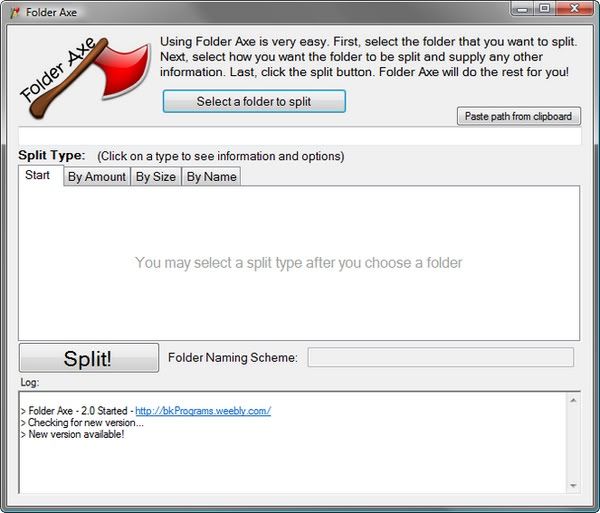Image resolution: width=600 pixels, height=513 pixels.
Task: Click the 'Folder Naming Scheme:' label
Action: click(233, 357)
